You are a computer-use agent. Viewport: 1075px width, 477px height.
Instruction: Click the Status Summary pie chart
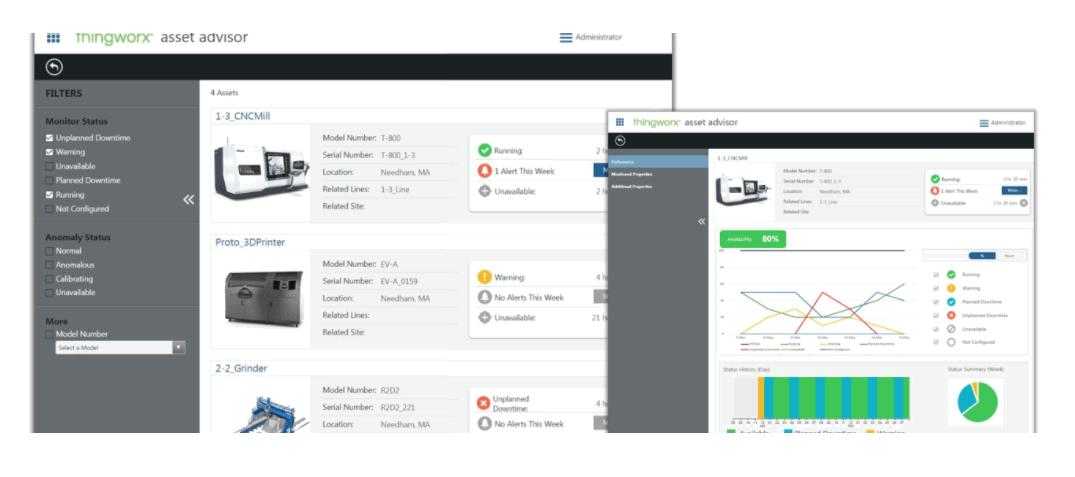coord(976,402)
